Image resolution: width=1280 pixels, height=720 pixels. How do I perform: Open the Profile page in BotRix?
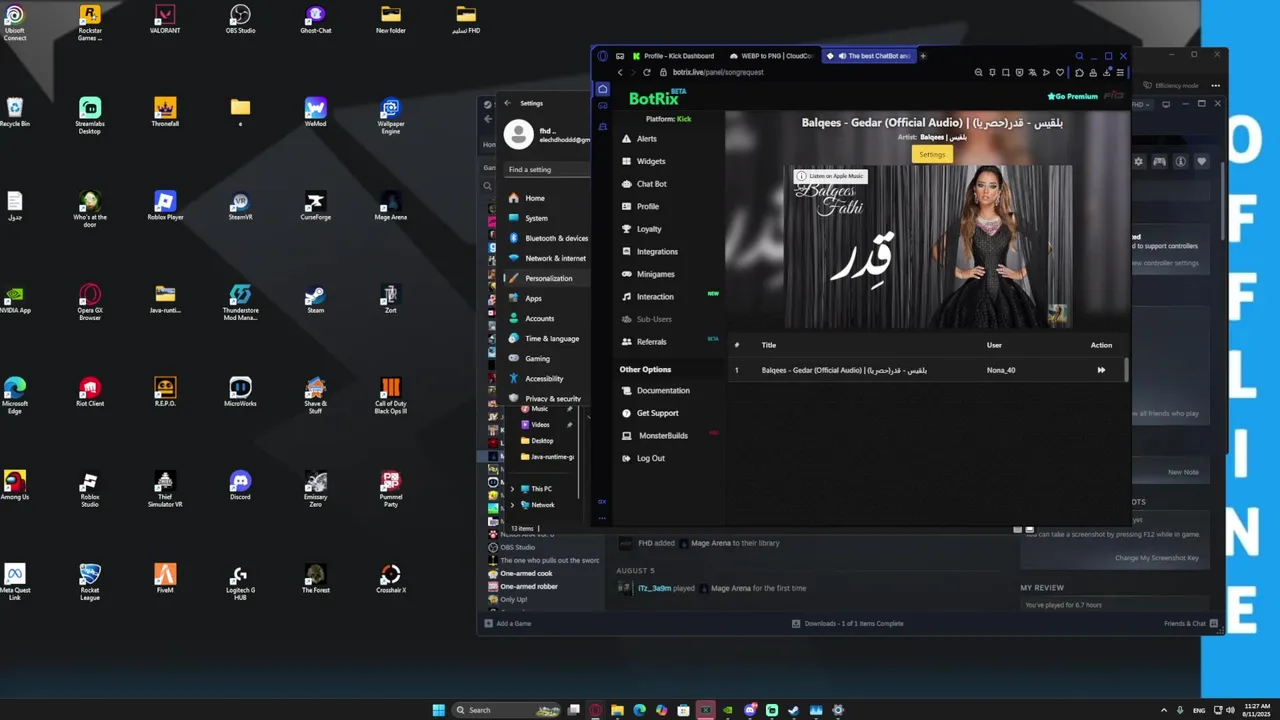640,206
